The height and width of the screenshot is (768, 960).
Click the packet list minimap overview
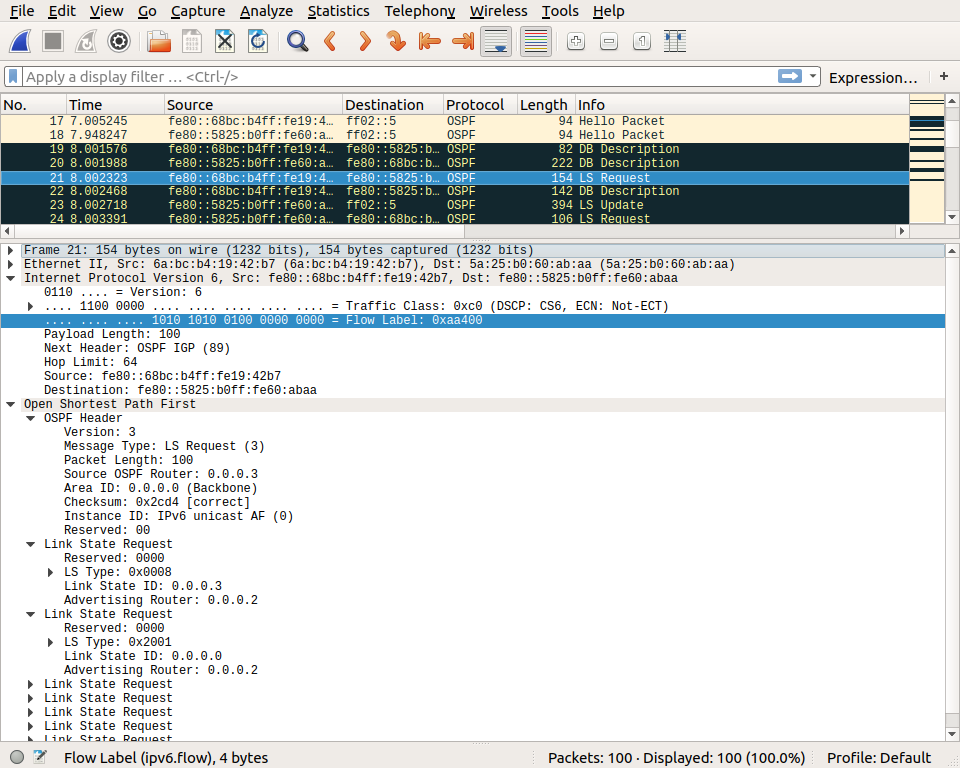(927, 159)
